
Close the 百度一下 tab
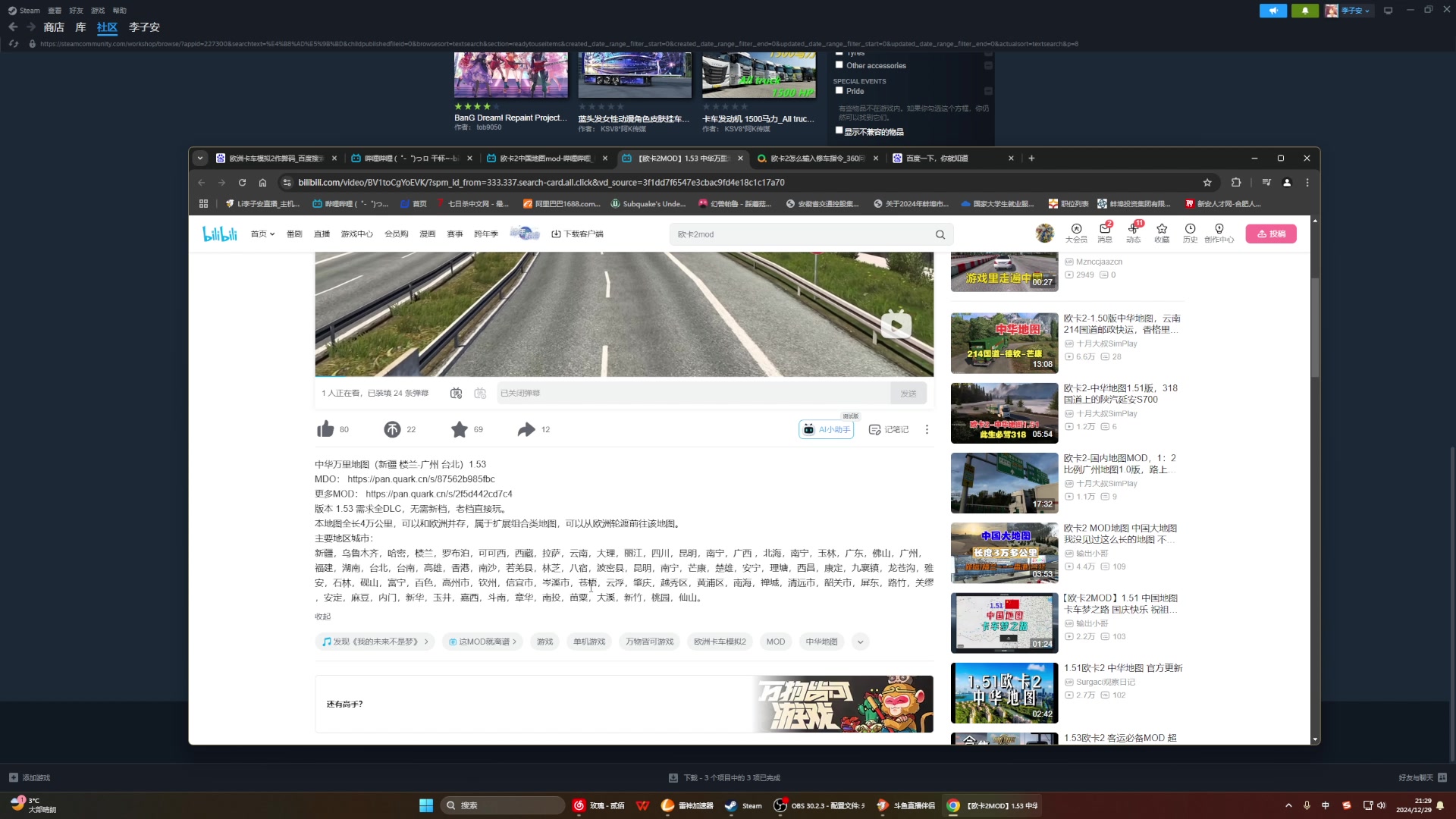[x=1011, y=158]
